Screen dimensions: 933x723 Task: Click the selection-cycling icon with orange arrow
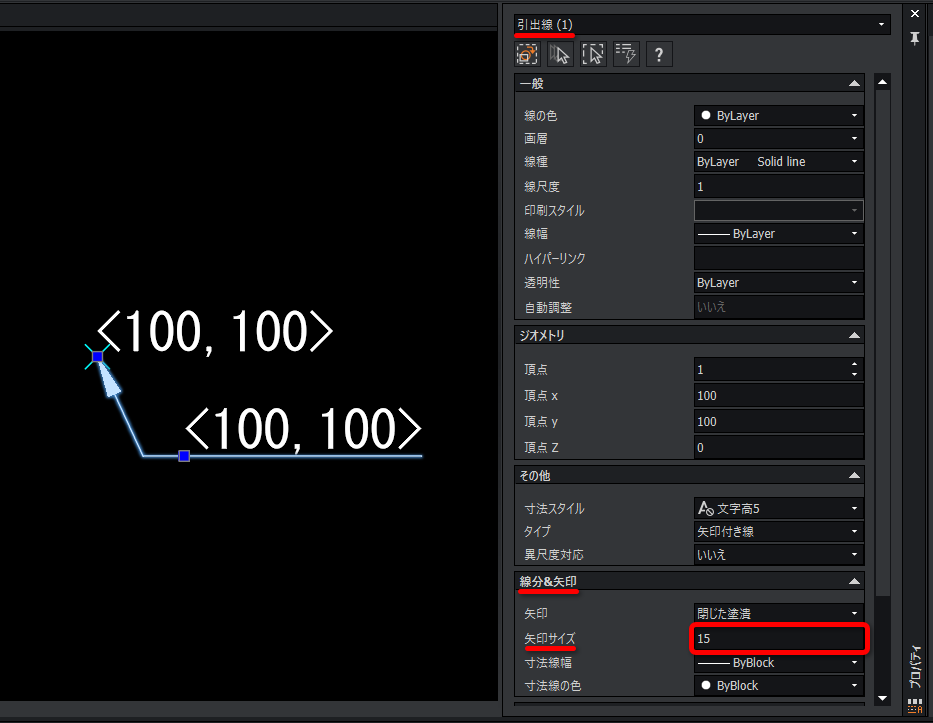click(527, 54)
